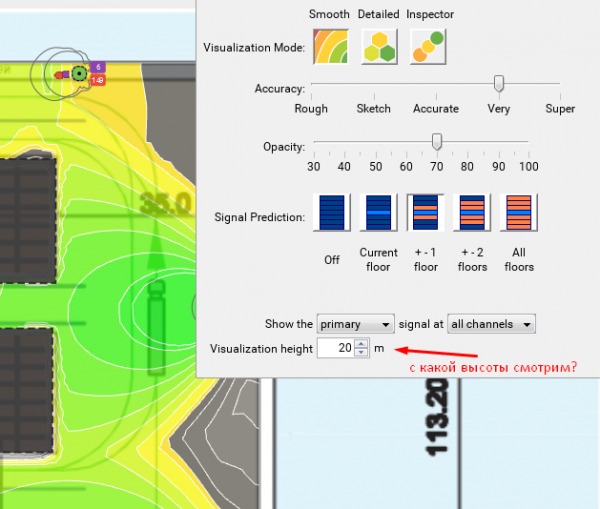
Task: Set Opacity to the 100 mark
Action: point(529,143)
